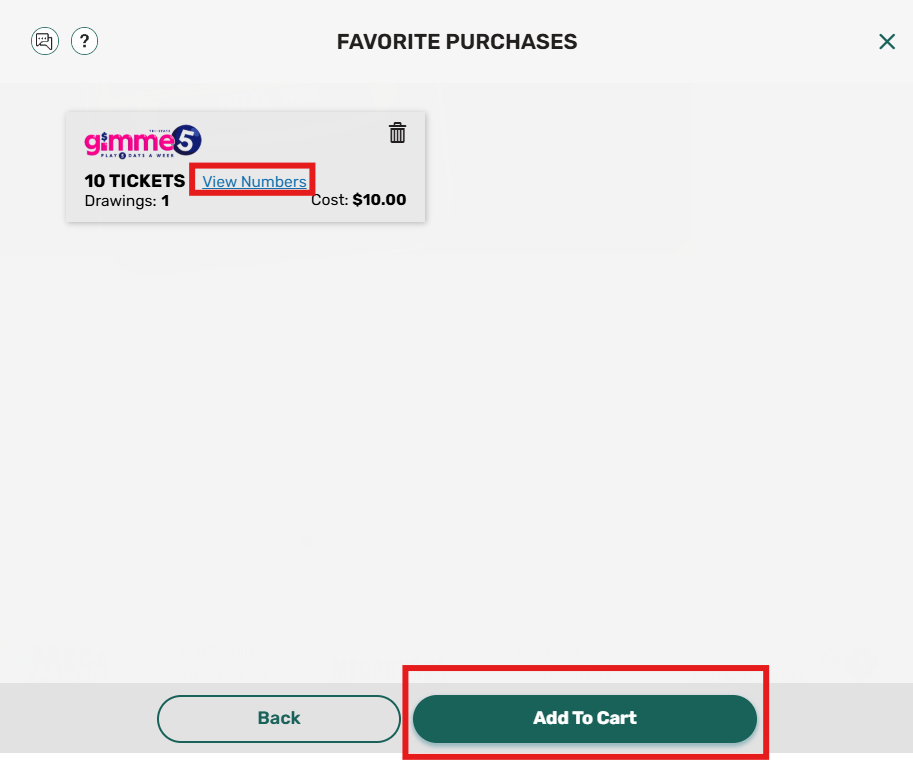Select the Gimme 5 game logo
This screenshot has height=761, width=913.
click(140, 142)
